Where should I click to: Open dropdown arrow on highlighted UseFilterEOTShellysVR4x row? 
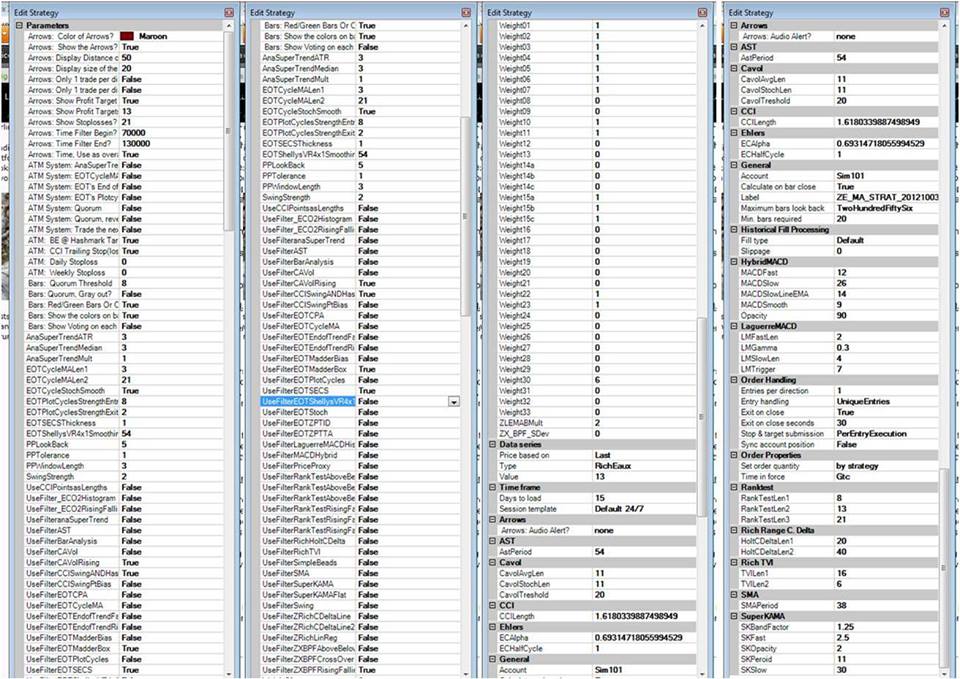pyautogui.click(x=454, y=402)
